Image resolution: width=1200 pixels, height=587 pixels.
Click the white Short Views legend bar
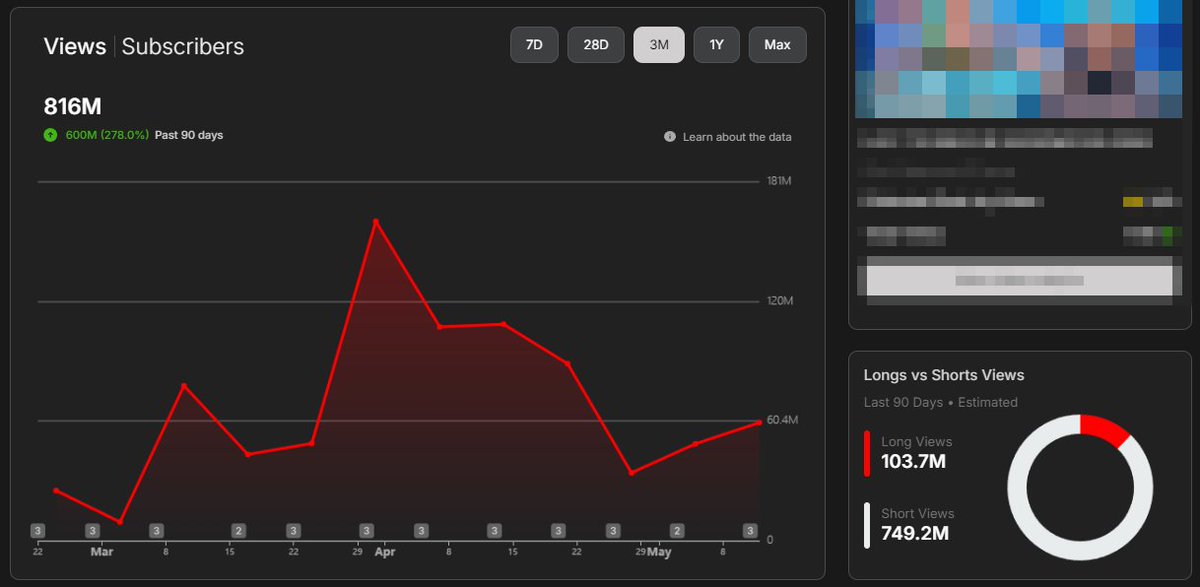coord(867,525)
